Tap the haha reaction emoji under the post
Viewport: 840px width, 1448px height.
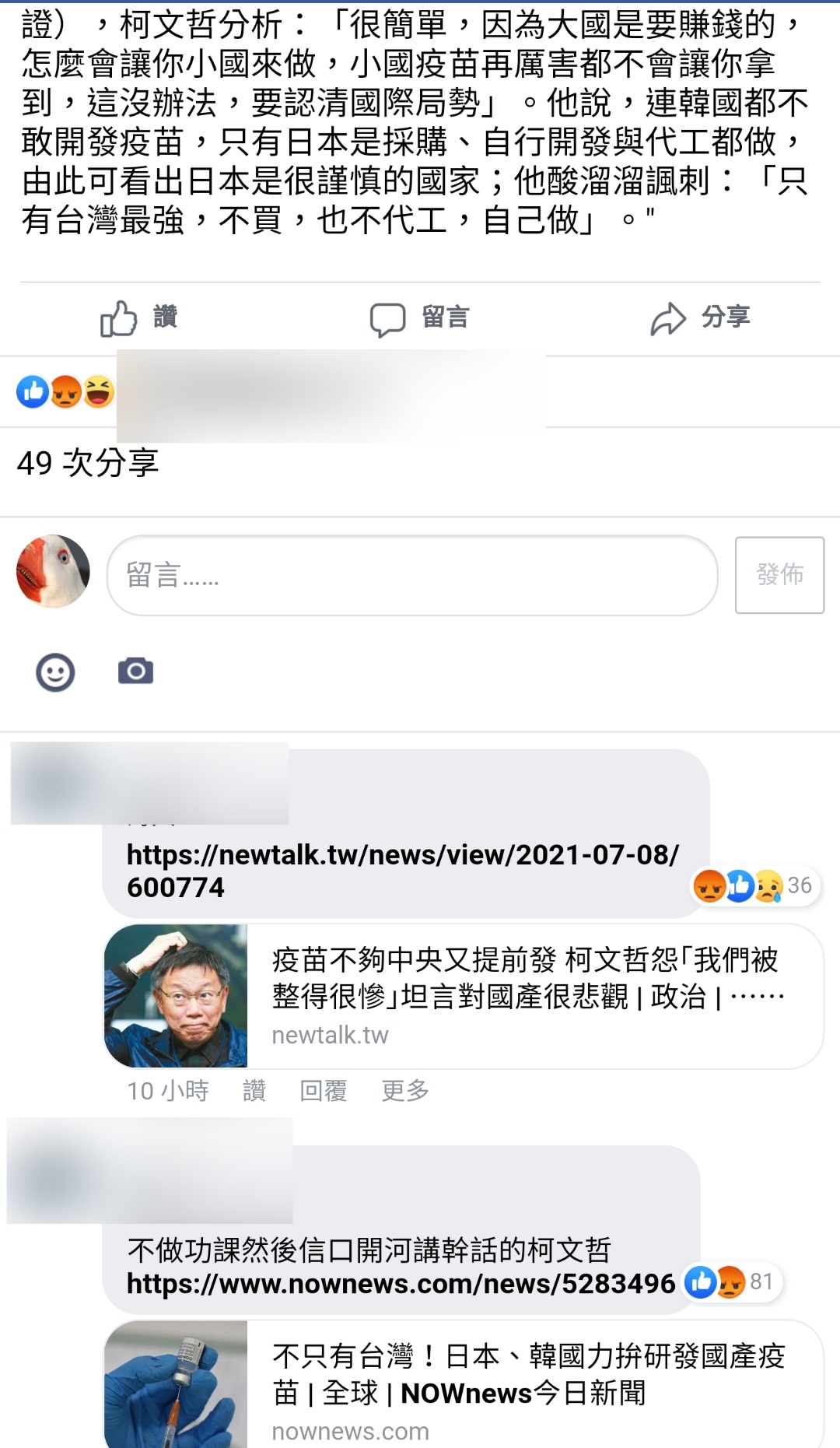click(99, 391)
